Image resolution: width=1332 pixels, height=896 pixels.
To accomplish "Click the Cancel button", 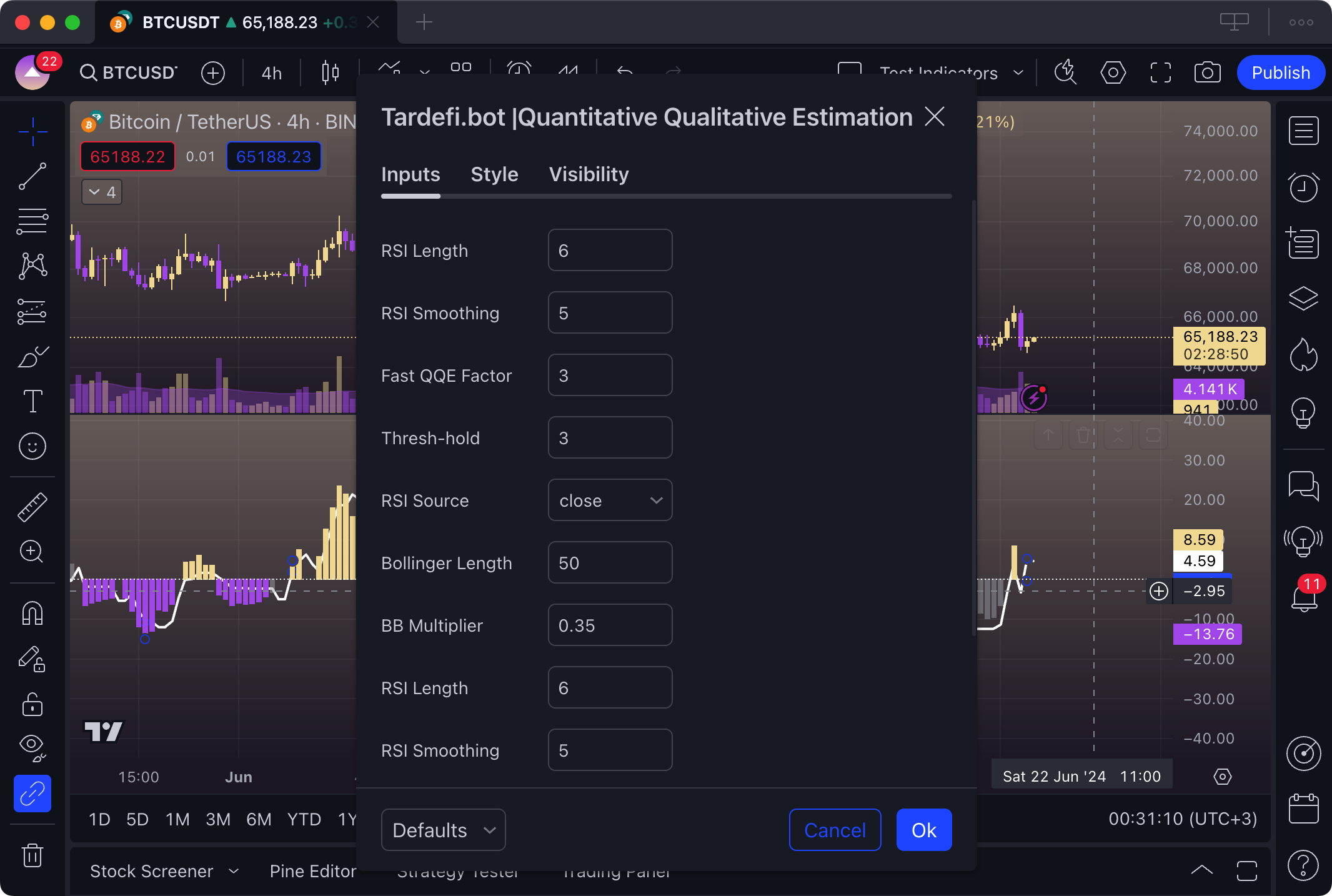I will pyautogui.click(x=835, y=830).
